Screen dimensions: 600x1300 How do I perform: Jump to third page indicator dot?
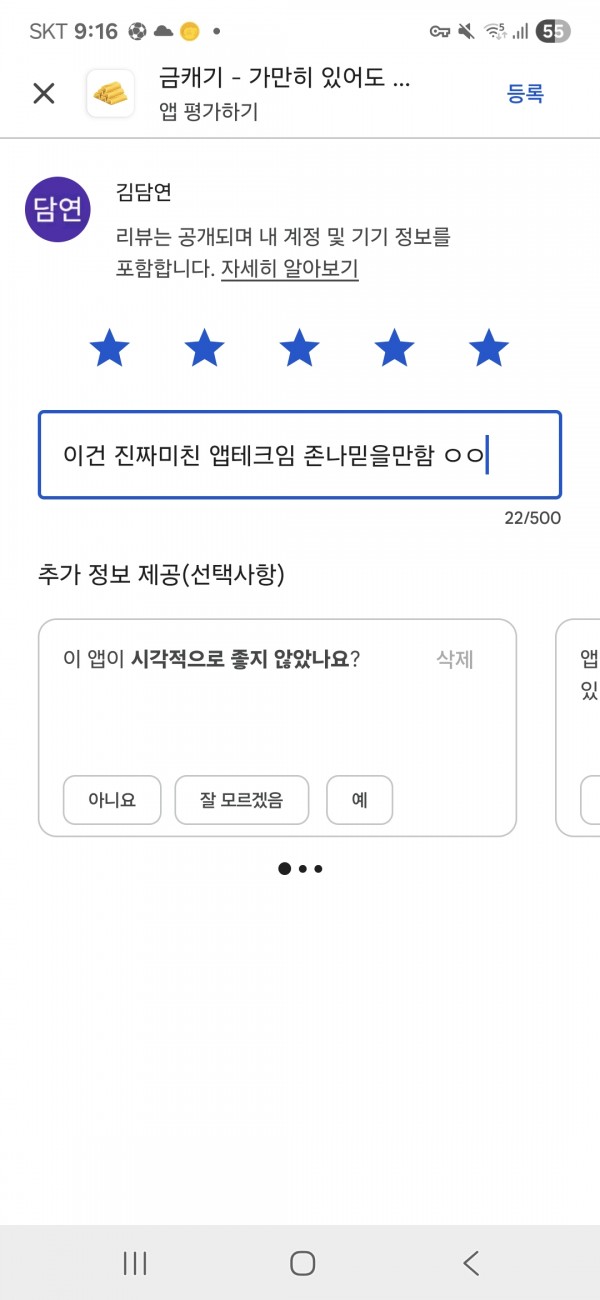pyautogui.click(x=318, y=869)
